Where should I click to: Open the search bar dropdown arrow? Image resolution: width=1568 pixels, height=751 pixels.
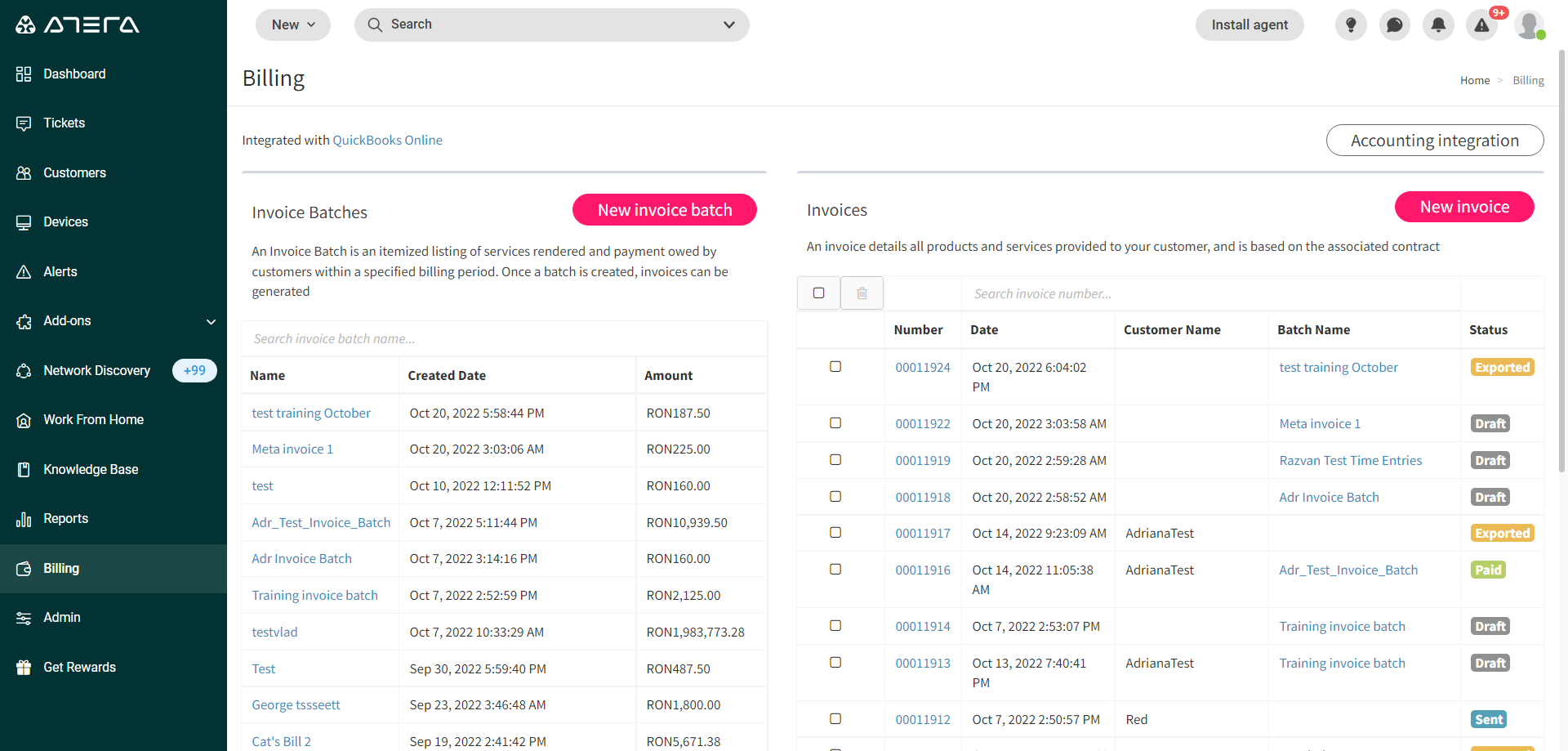click(x=729, y=25)
